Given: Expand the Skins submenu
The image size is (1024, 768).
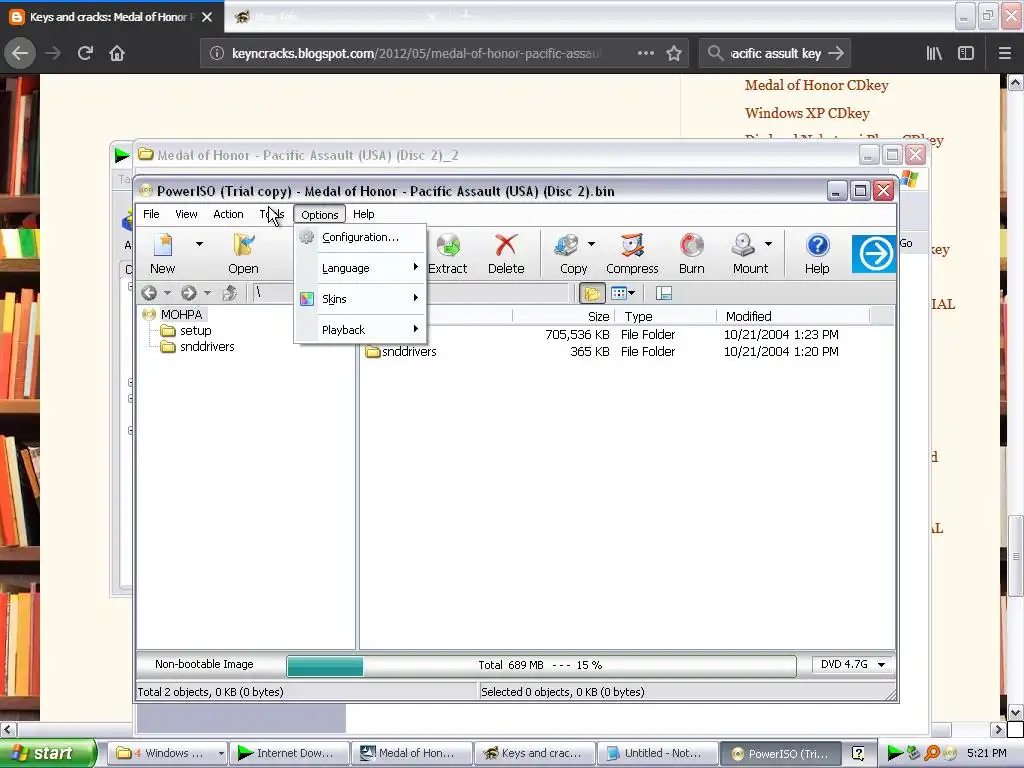Looking at the screenshot, I should tap(360, 298).
